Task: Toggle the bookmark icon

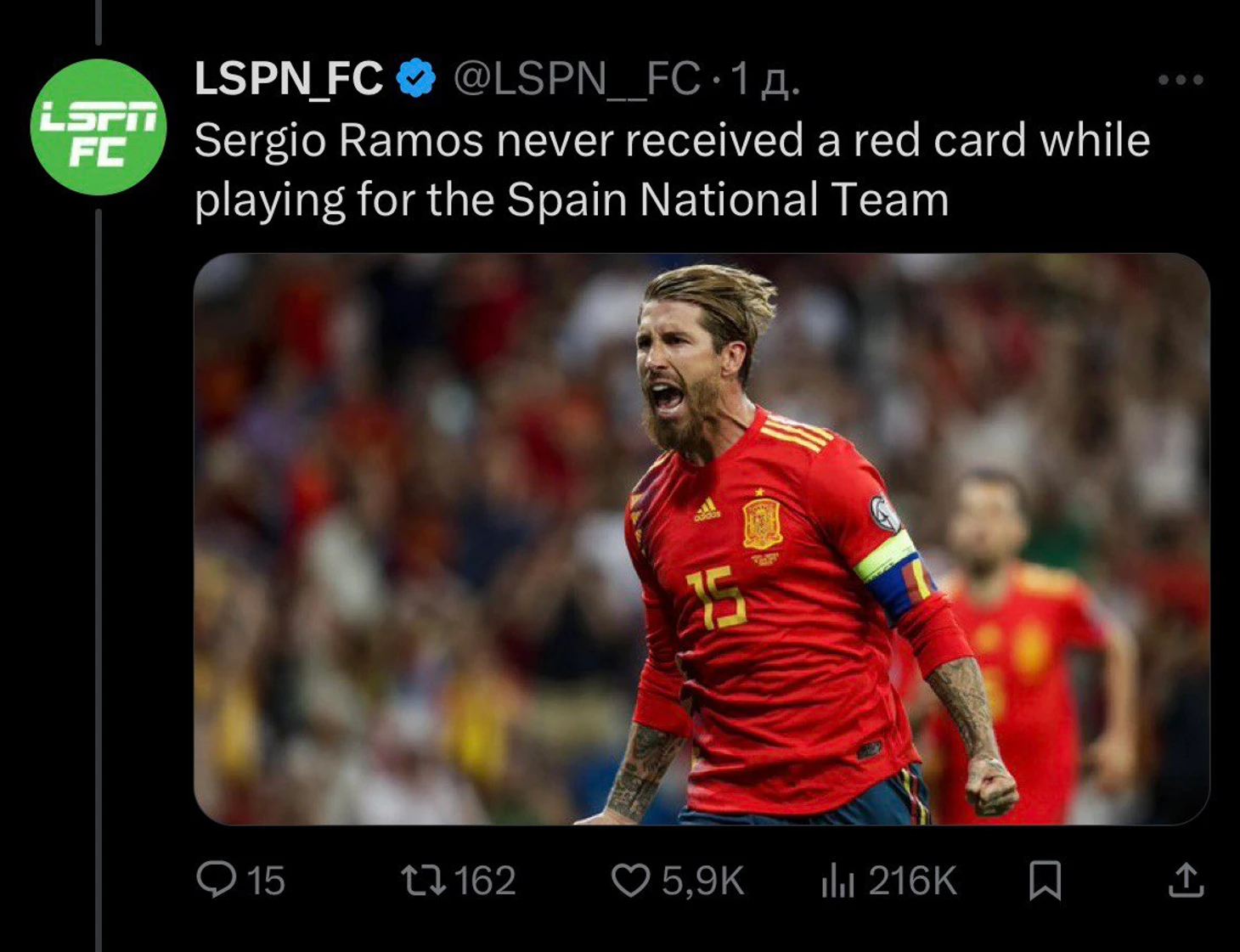Action: click(x=1046, y=880)
